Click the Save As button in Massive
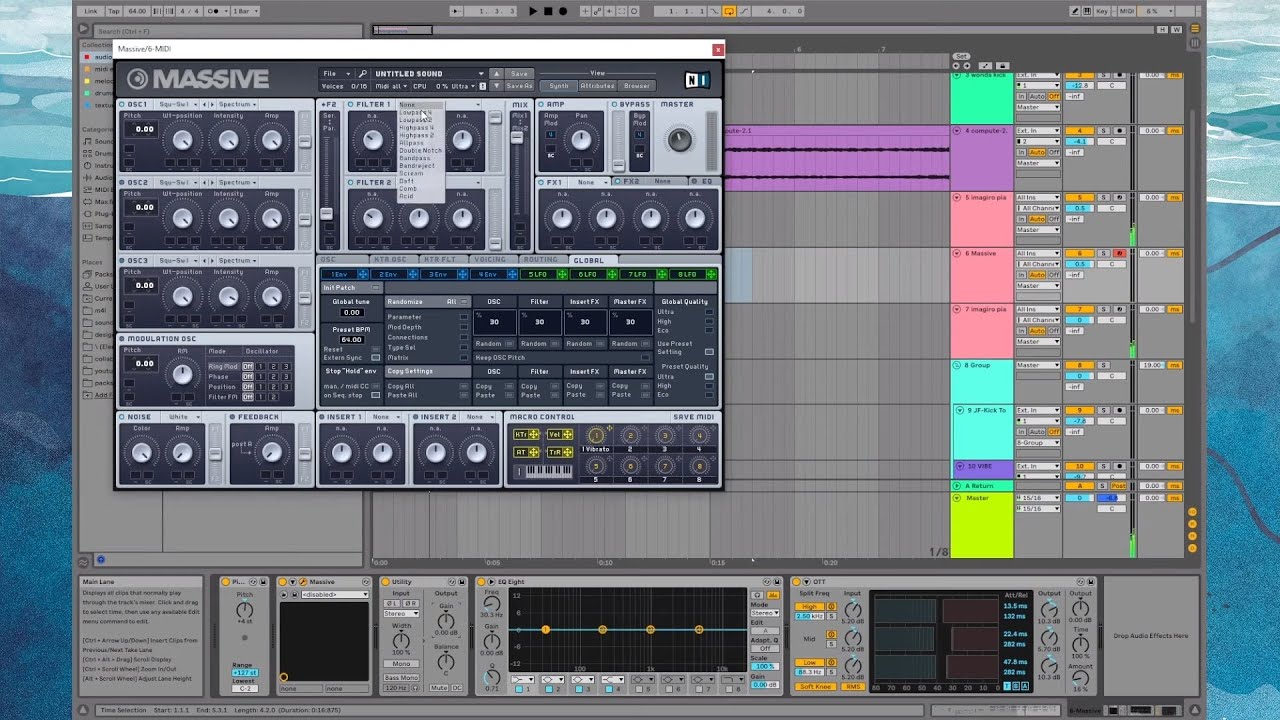The image size is (1280, 720). tap(520, 87)
